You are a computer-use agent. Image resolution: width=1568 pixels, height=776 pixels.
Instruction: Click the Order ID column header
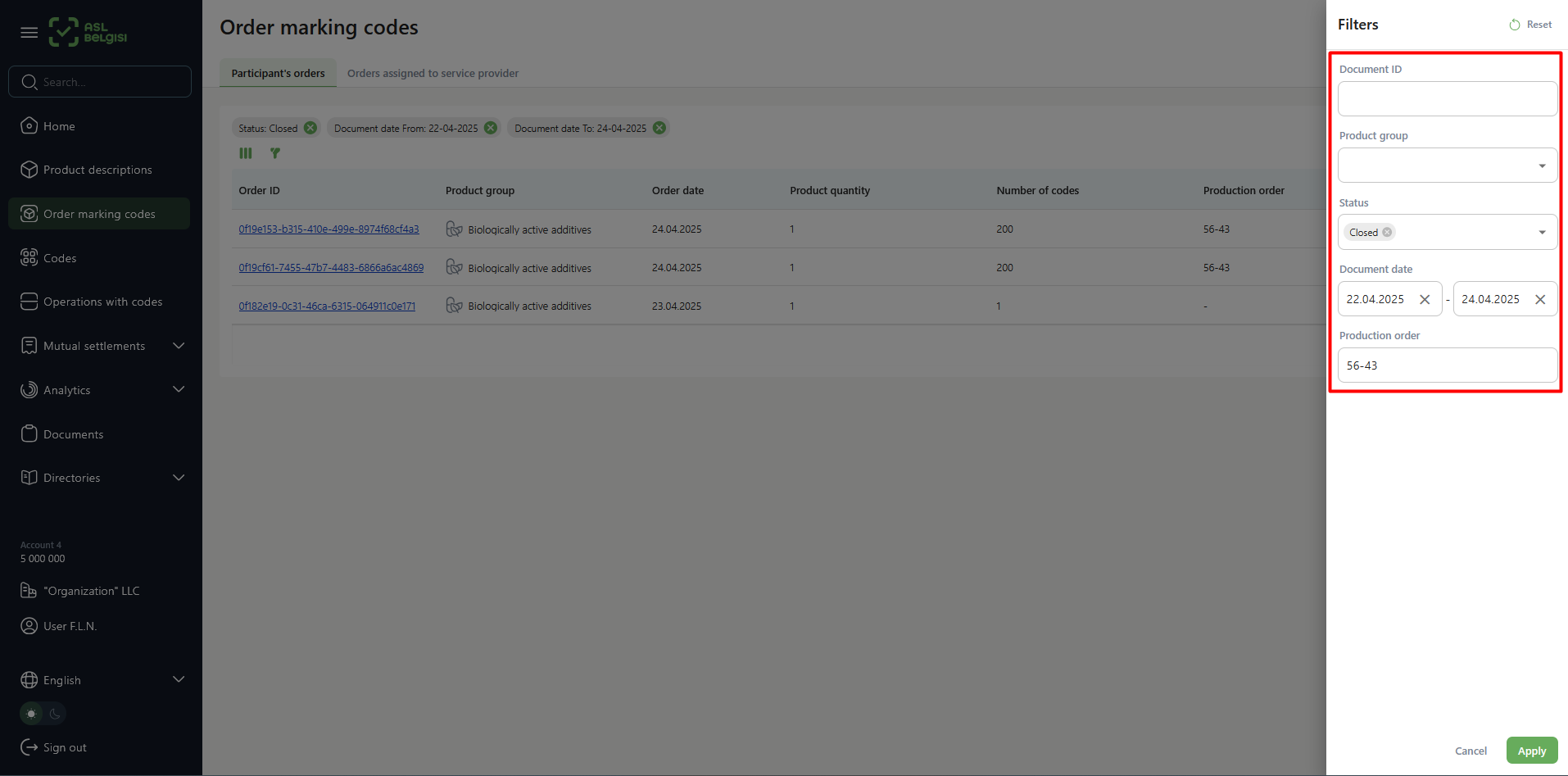click(x=259, y=190)
